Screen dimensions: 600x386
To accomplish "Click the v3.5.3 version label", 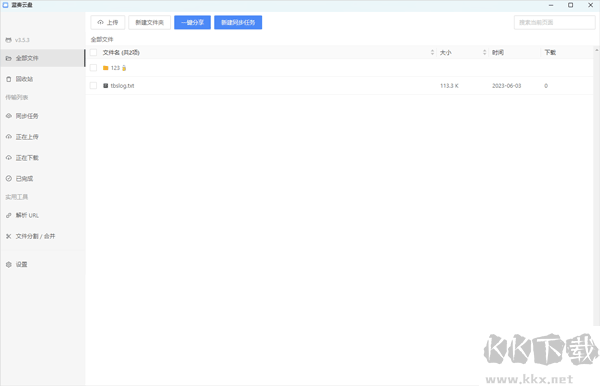I will [x=22, y=40].
